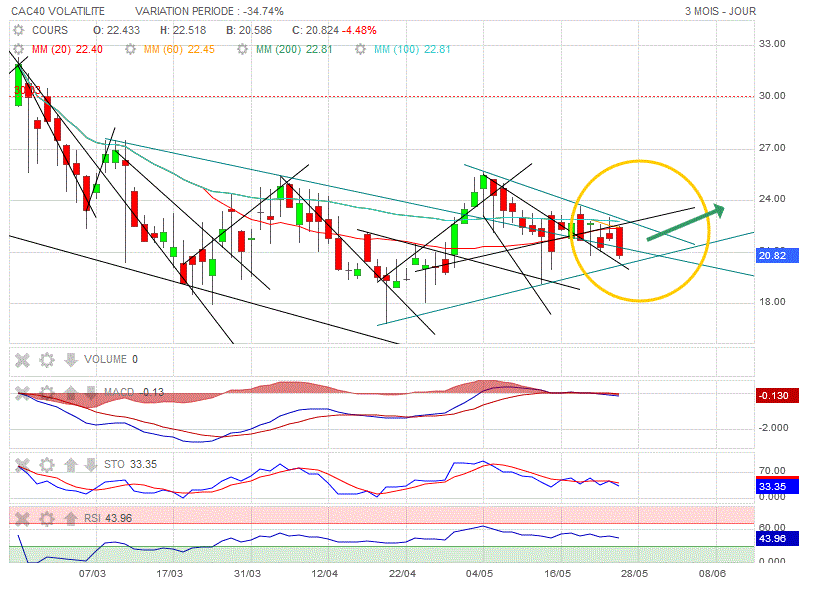Click the MM (100) 22.81 label
Screen dimensions: 817x591
pos(412,50)
